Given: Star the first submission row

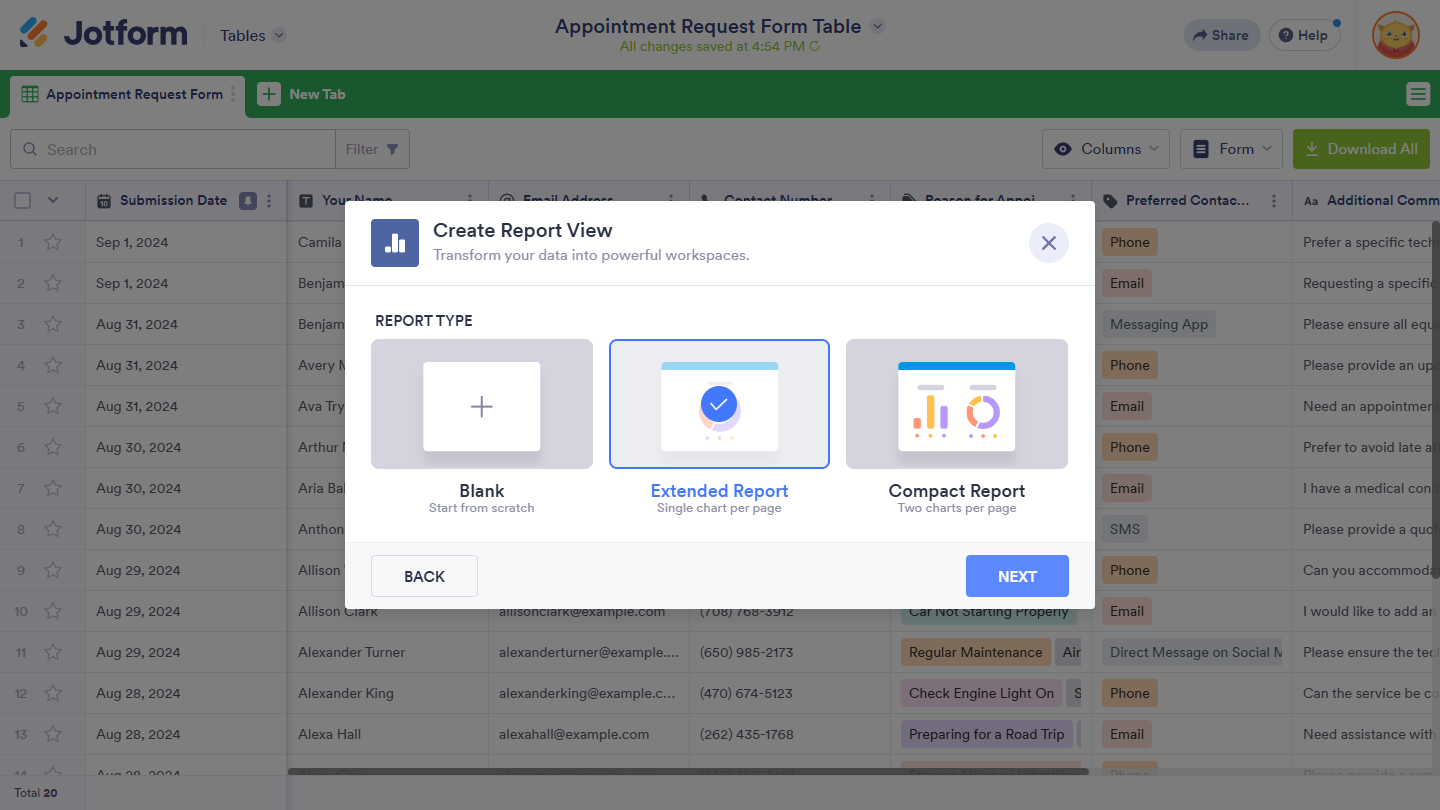Looking at the screenshot, I should (53, 241).
